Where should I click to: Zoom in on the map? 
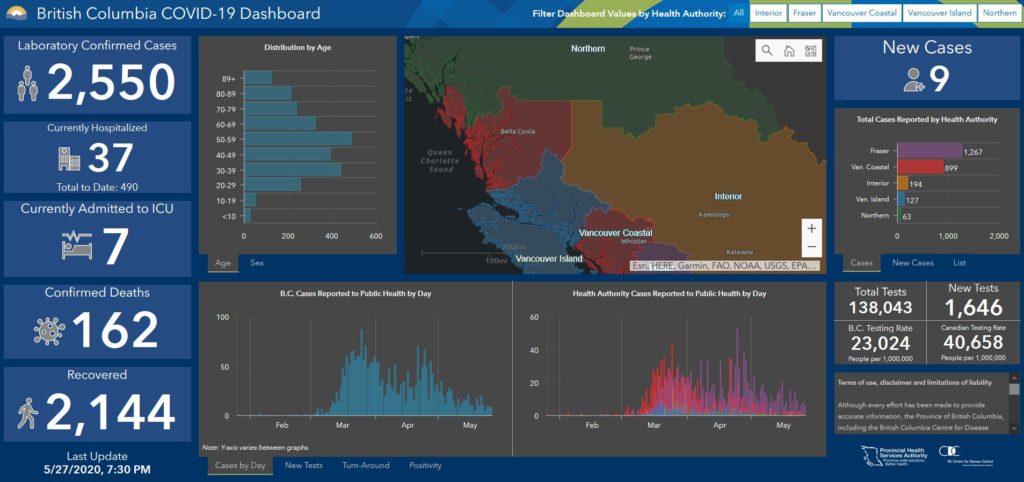click(811, 228)
